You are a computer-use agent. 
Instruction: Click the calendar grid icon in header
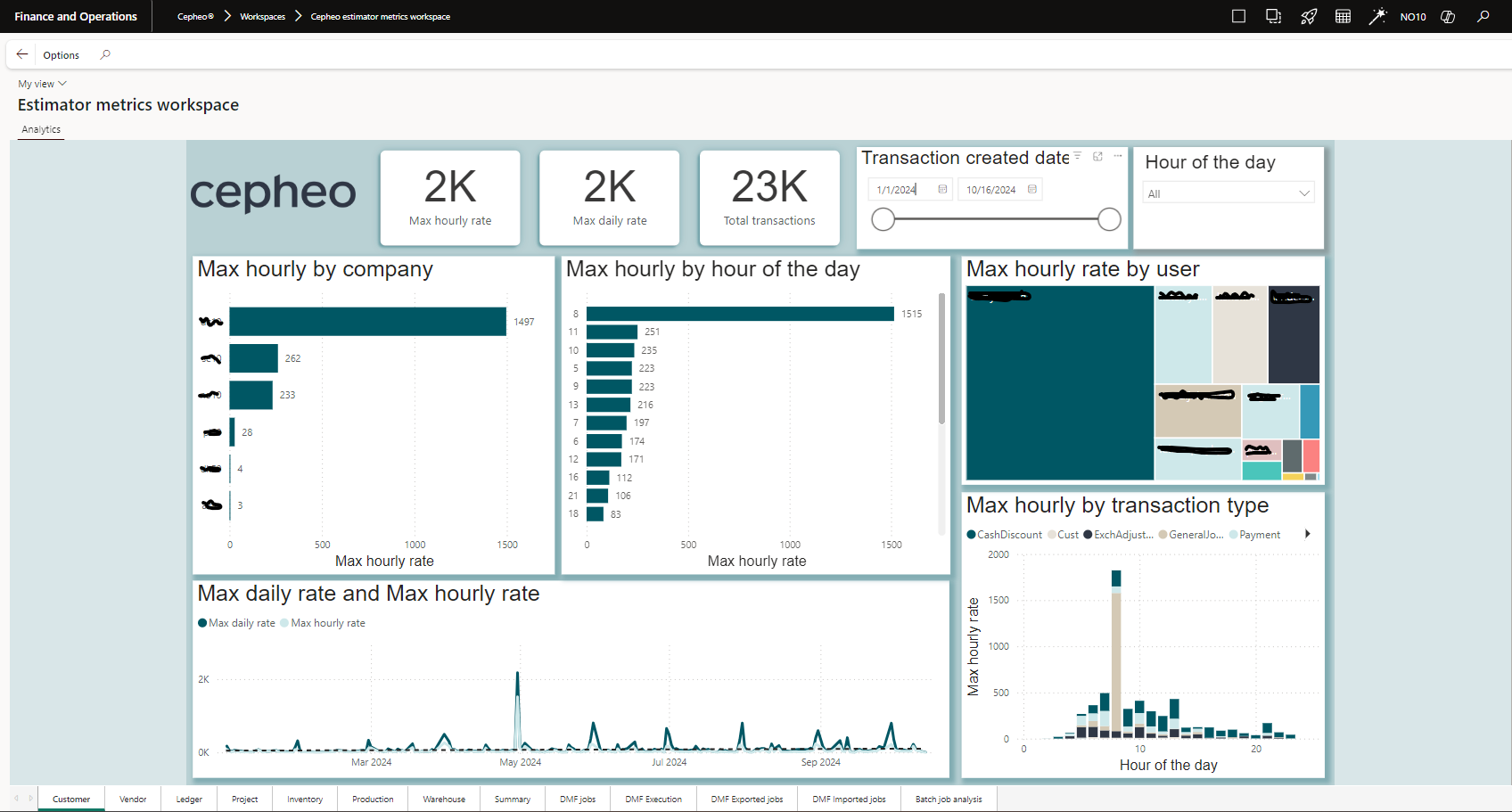point(1343,16)
